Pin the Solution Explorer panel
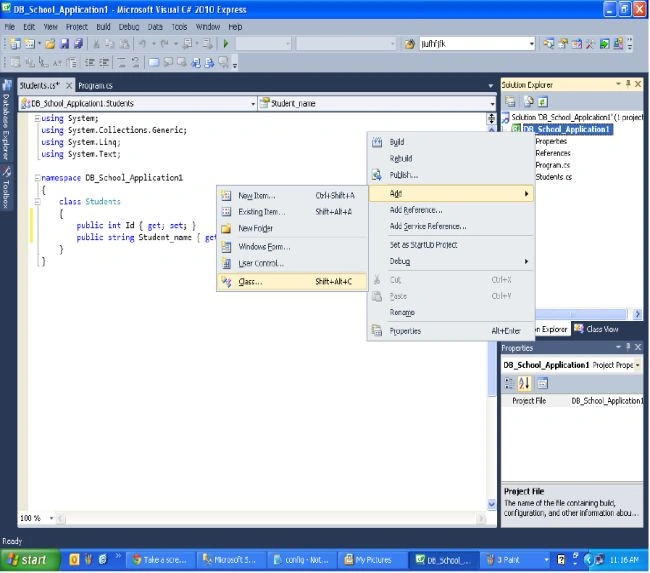This screenshot has height=573, width=650. point(628,84)
